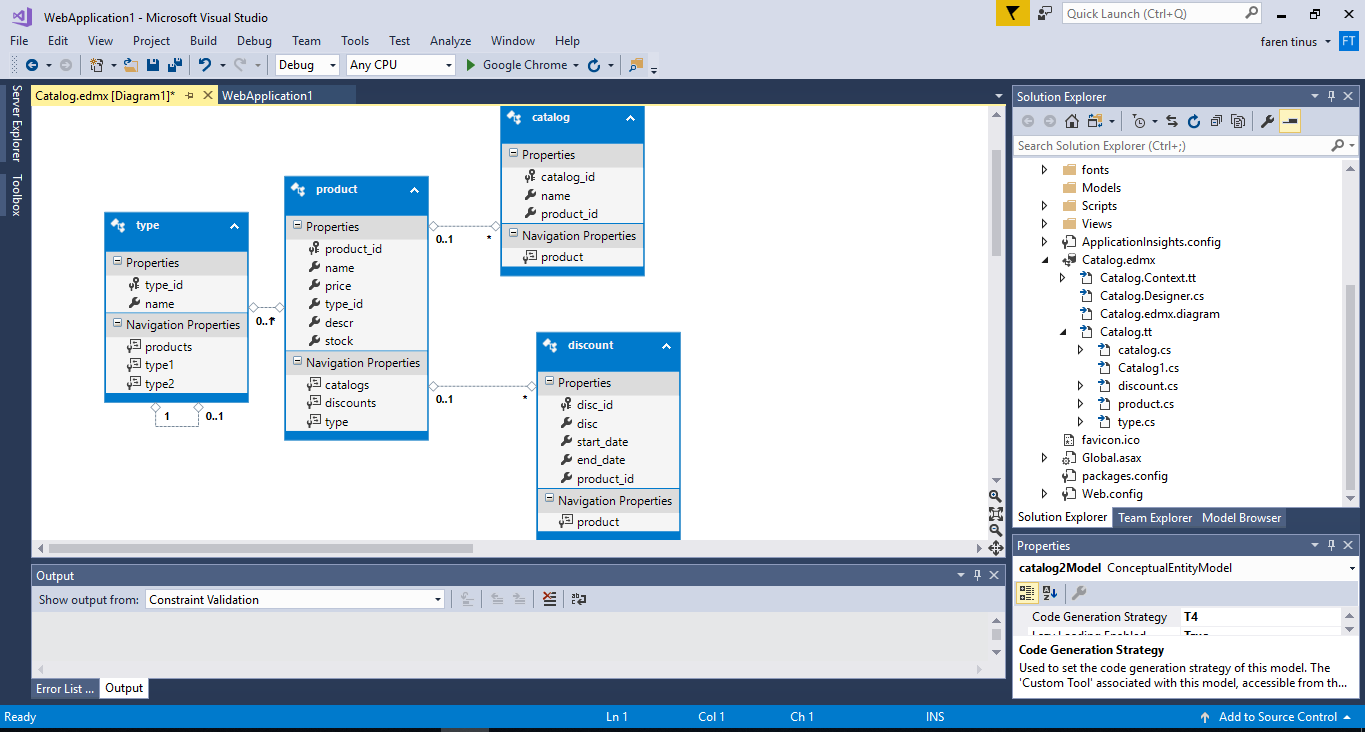This screenshot has width=1365, height=732.
Task: Switch to the Team Explorer panel
Action: pyautogui.click(x=1154, y=517)
